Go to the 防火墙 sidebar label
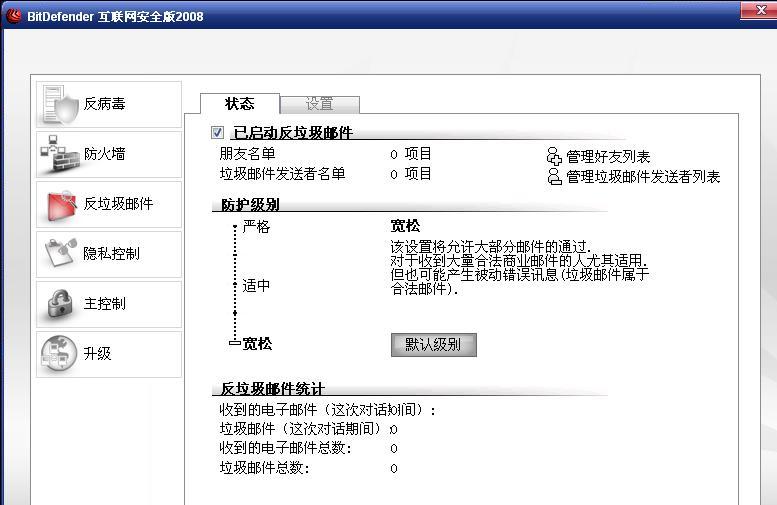The image size is (777, 505). pyautogui.click(x=105, y=154)
